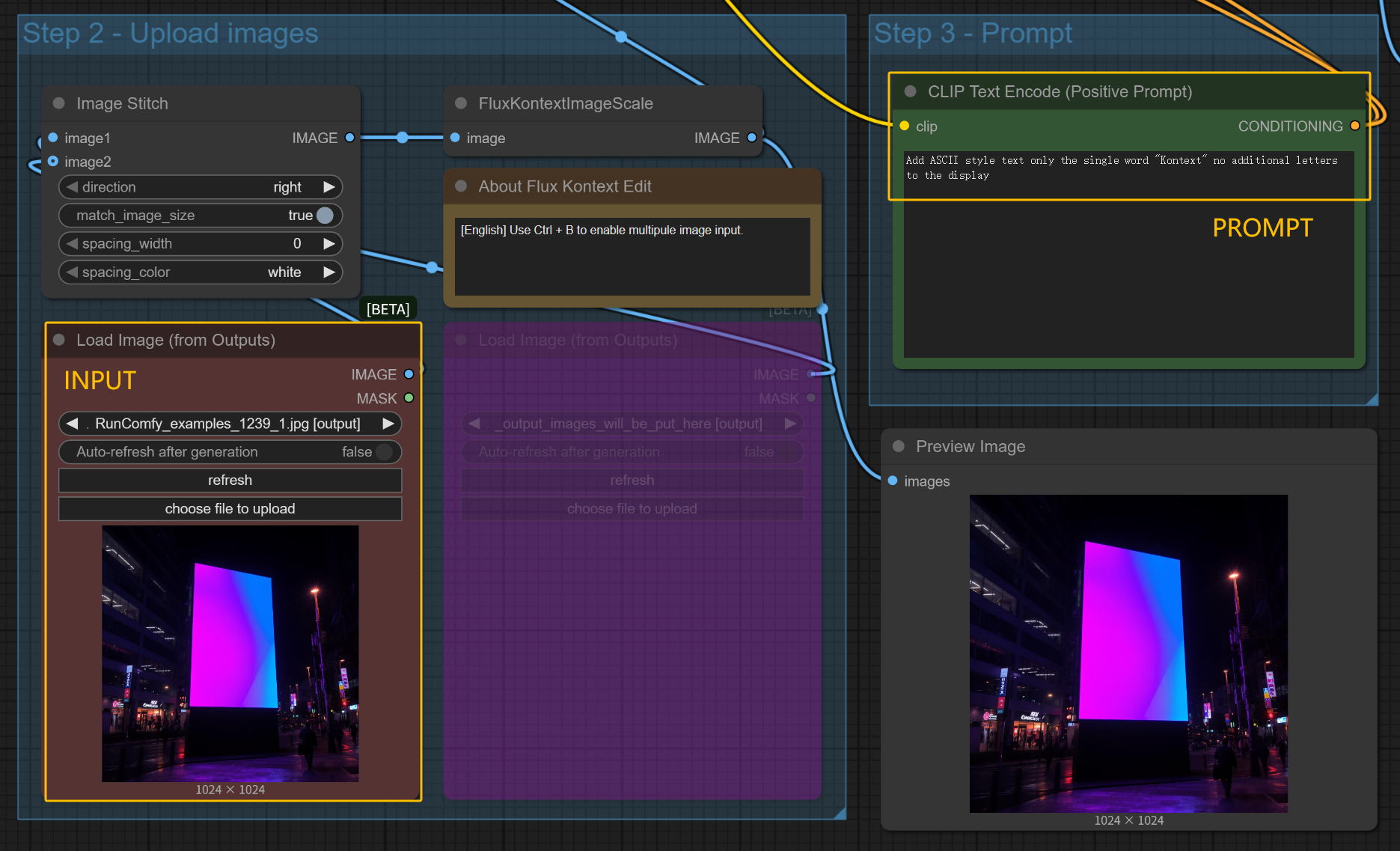1400x851 pixels.
Task: Open direction dropdown showing right
Action: [201, 187]
